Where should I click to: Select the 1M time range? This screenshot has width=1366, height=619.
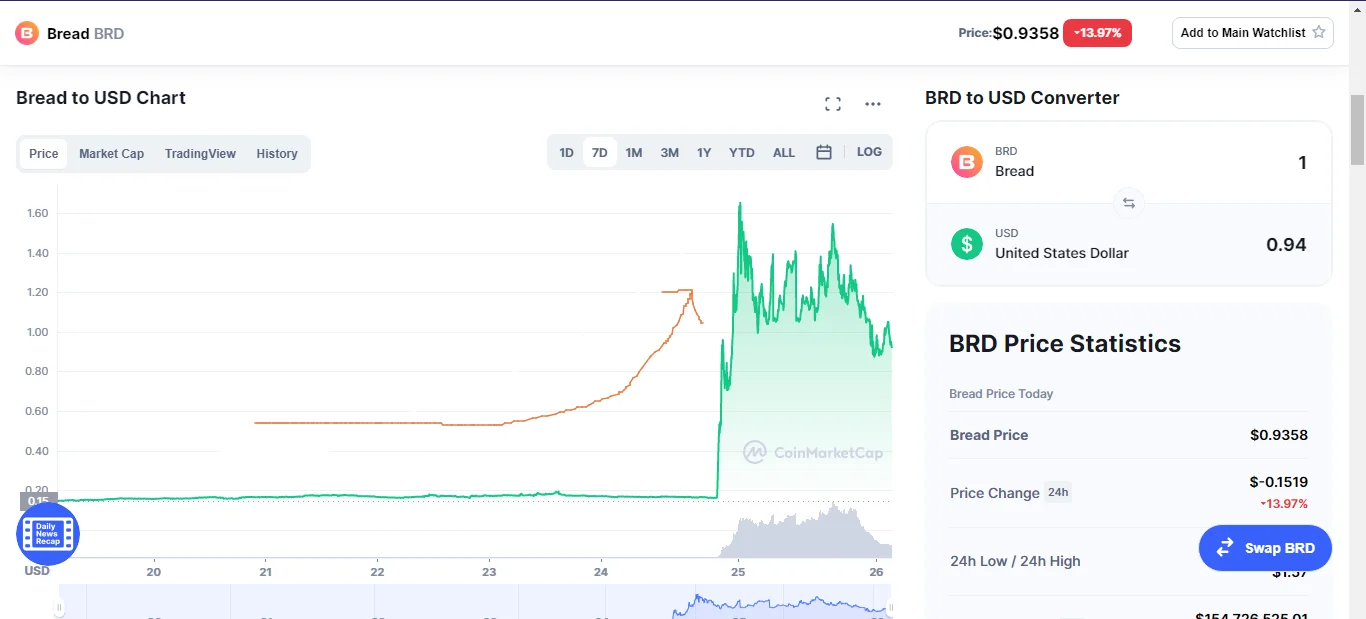(633, 153)
